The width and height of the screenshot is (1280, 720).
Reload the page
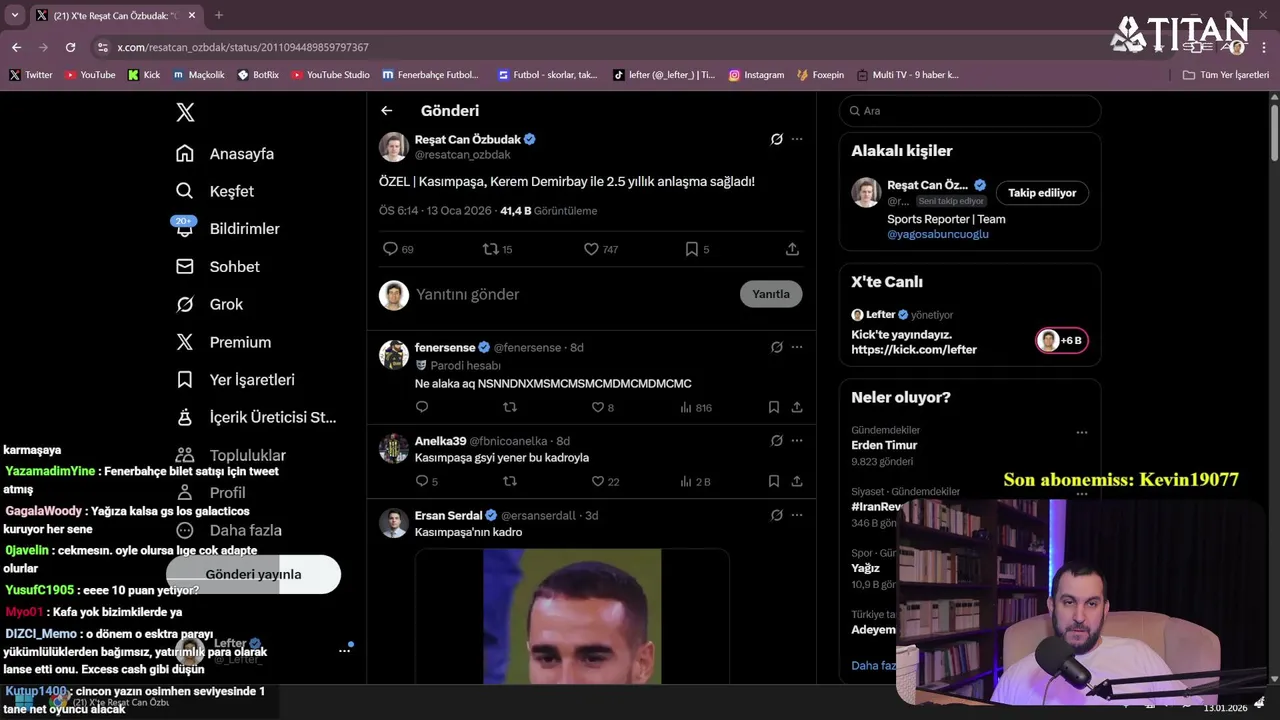[70, 47]
